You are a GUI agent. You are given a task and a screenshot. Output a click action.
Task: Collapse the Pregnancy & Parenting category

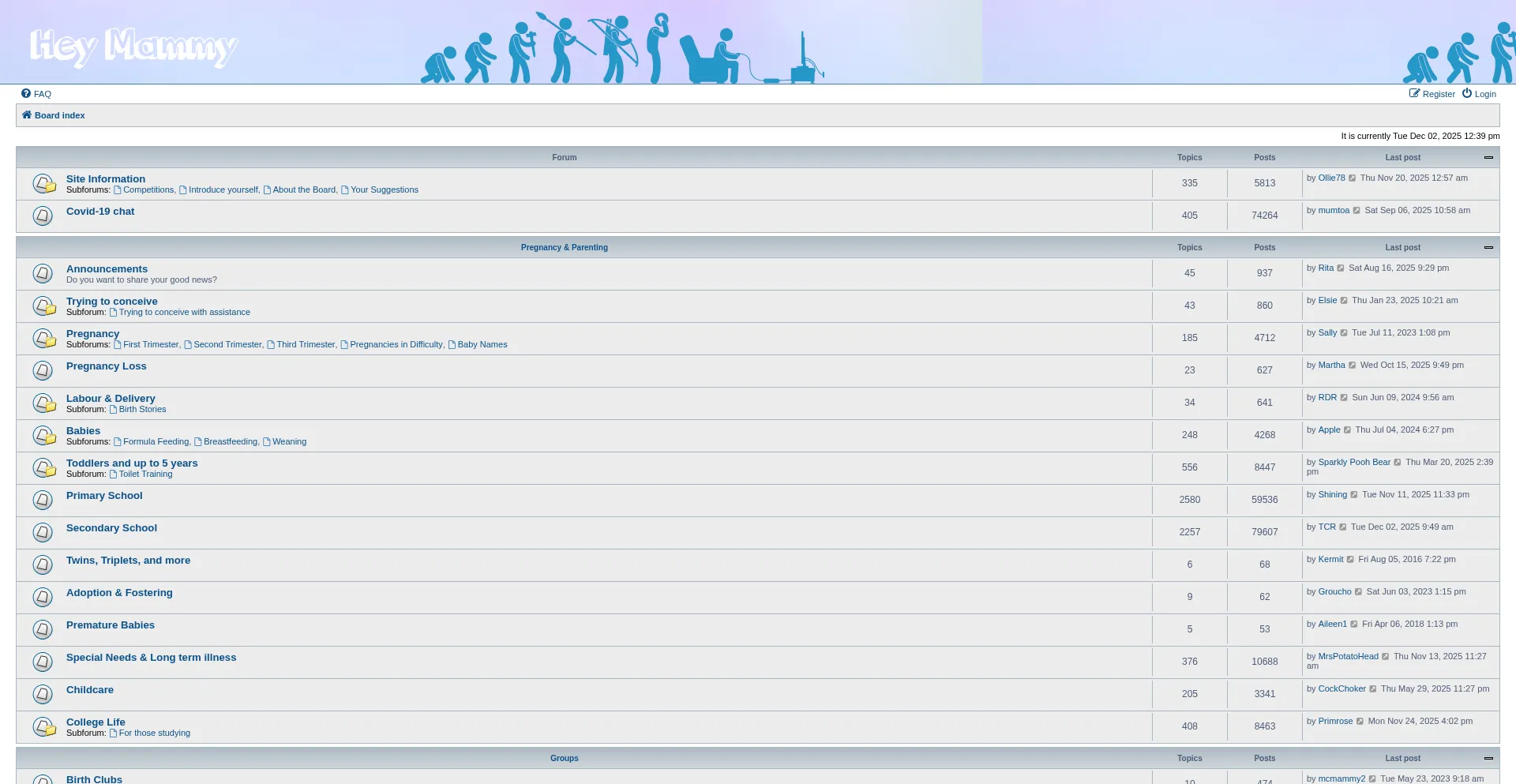1488,248
